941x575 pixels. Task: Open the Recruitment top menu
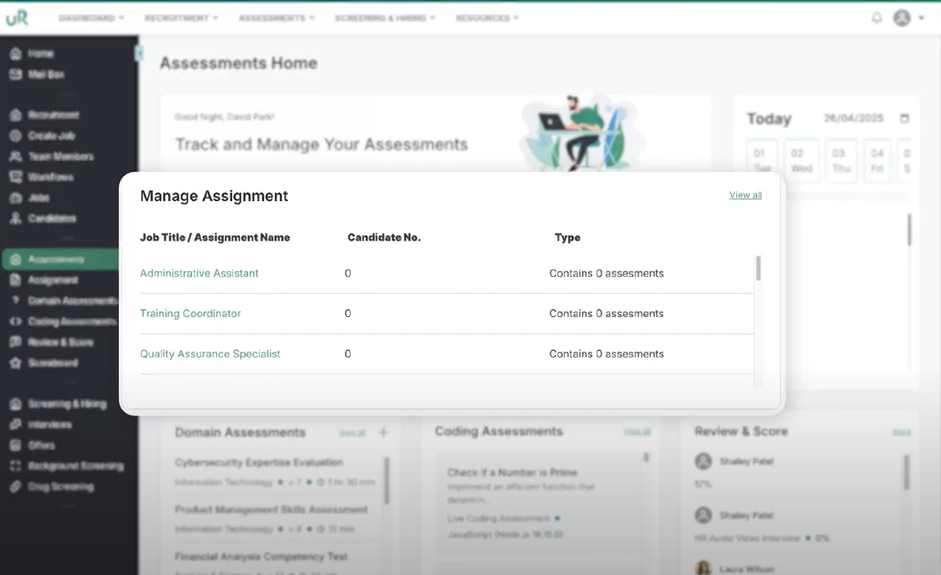pyautogui.click(x=181, y=18)
